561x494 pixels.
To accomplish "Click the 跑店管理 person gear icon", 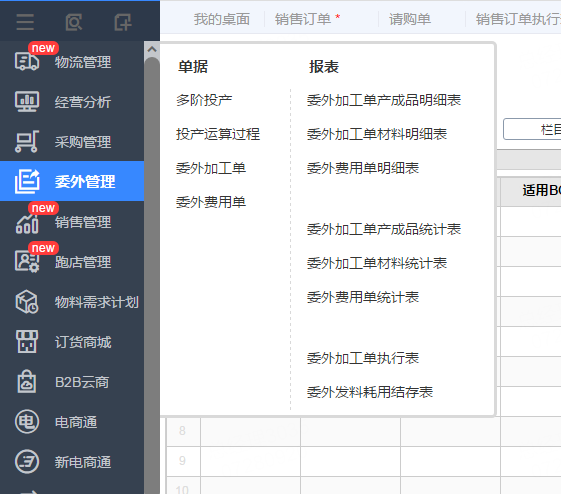I will [x=27, y=261].
